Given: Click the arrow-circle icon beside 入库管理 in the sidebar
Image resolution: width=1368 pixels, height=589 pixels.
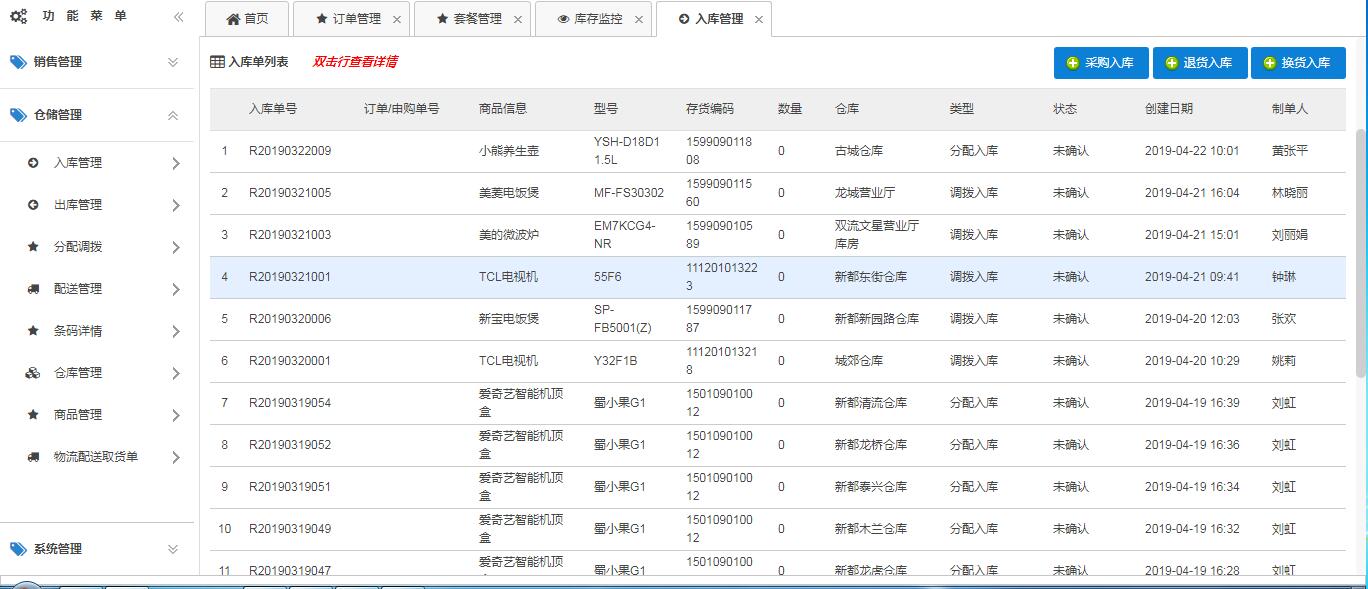Looking at the screenshot, I should click(33, 163).
